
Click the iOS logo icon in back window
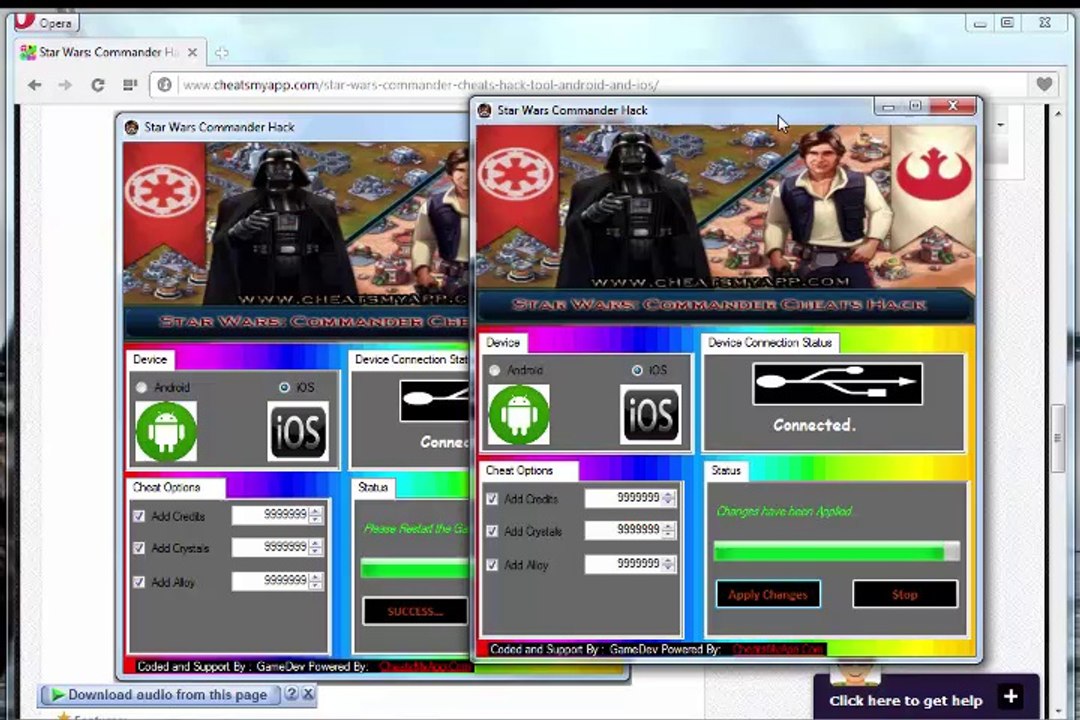pos(298,431)
